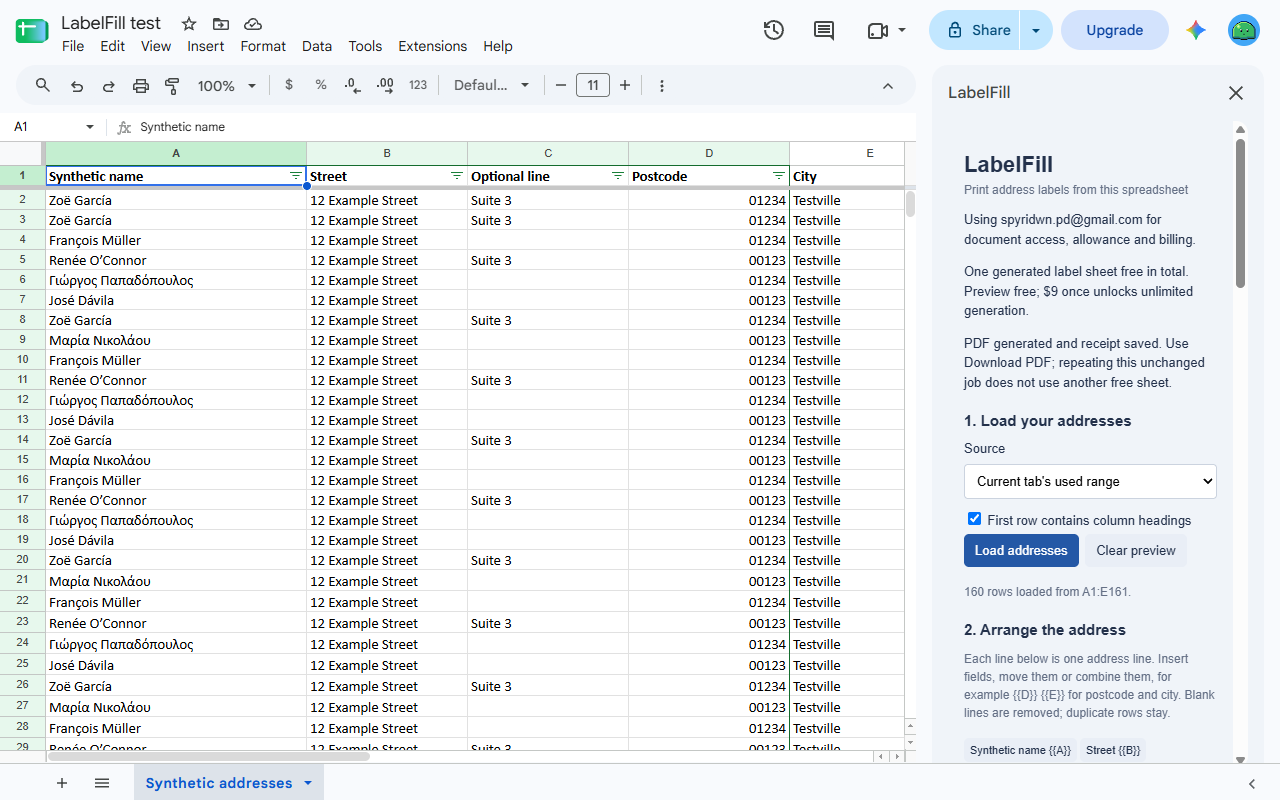The width and height of the screenshot is (1280, 800).
Task: Format as percent
Action: coord(321,85)
